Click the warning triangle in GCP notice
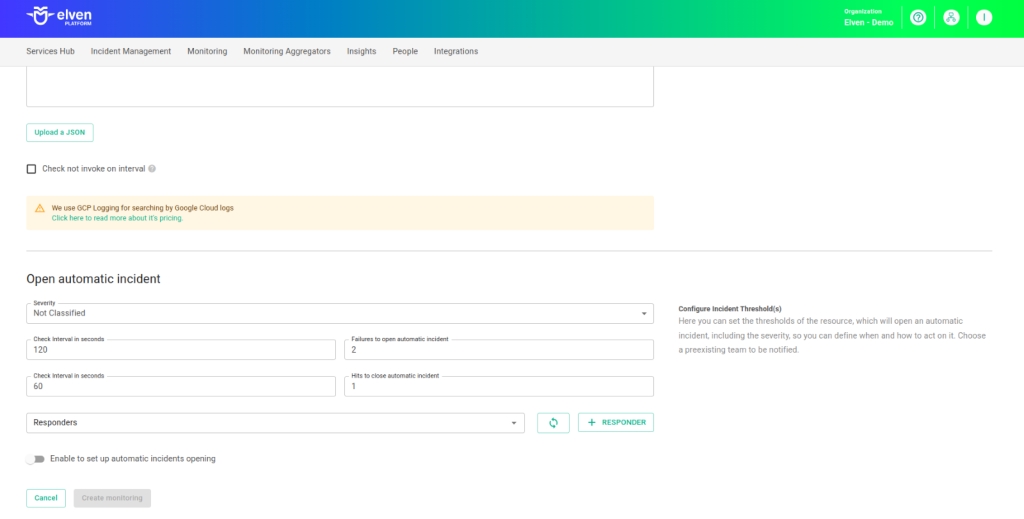 coord(40,208)
